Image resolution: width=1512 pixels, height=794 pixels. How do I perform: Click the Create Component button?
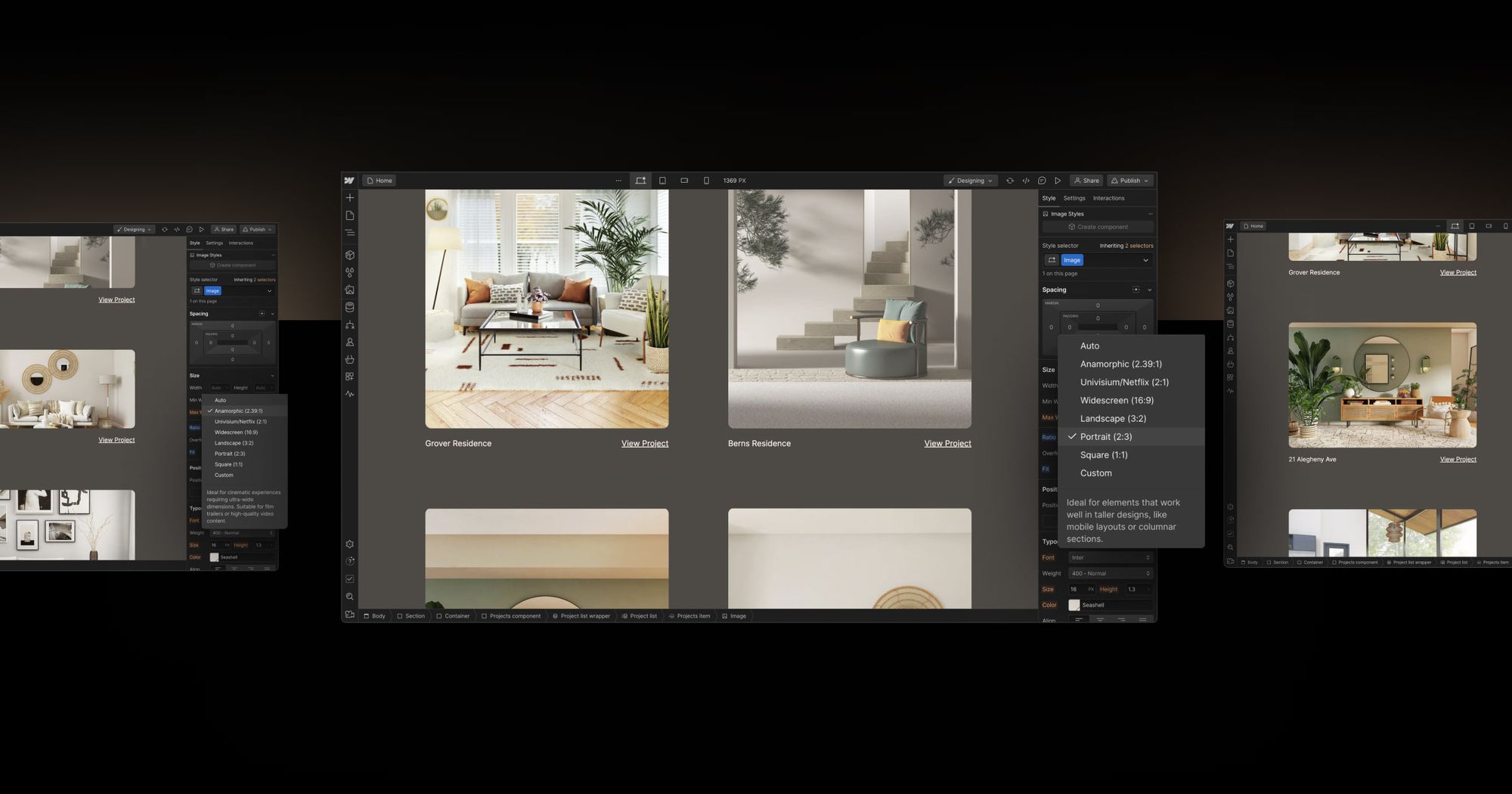coord(1098,227)
